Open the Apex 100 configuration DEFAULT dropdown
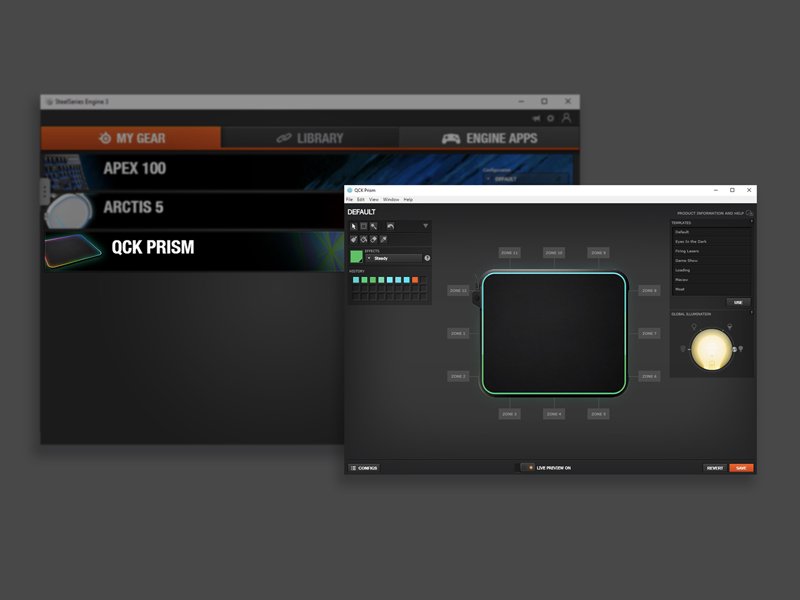Screen dimensions: 800x600 [x=526, y=179]
